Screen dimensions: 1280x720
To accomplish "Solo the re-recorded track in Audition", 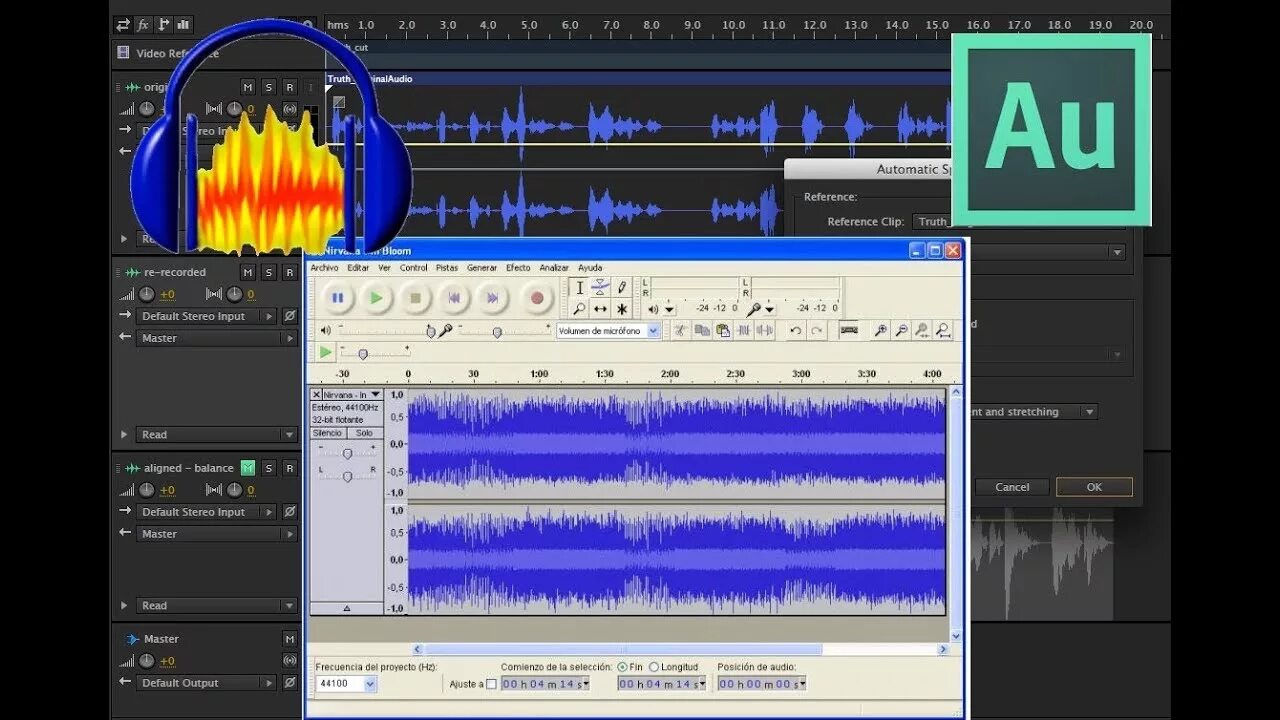I will tap(268, 272).
